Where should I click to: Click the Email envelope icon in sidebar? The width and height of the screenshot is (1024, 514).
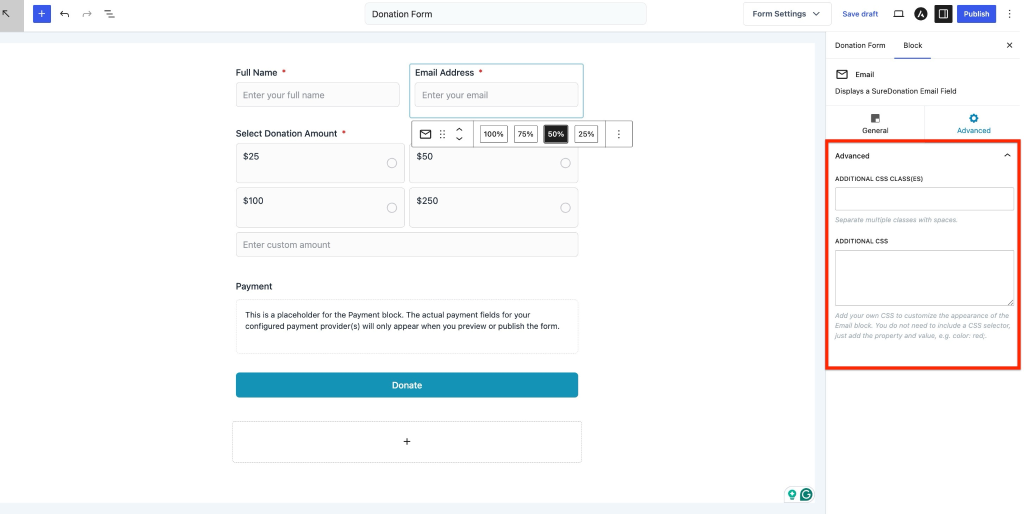[x=842, y=74]
